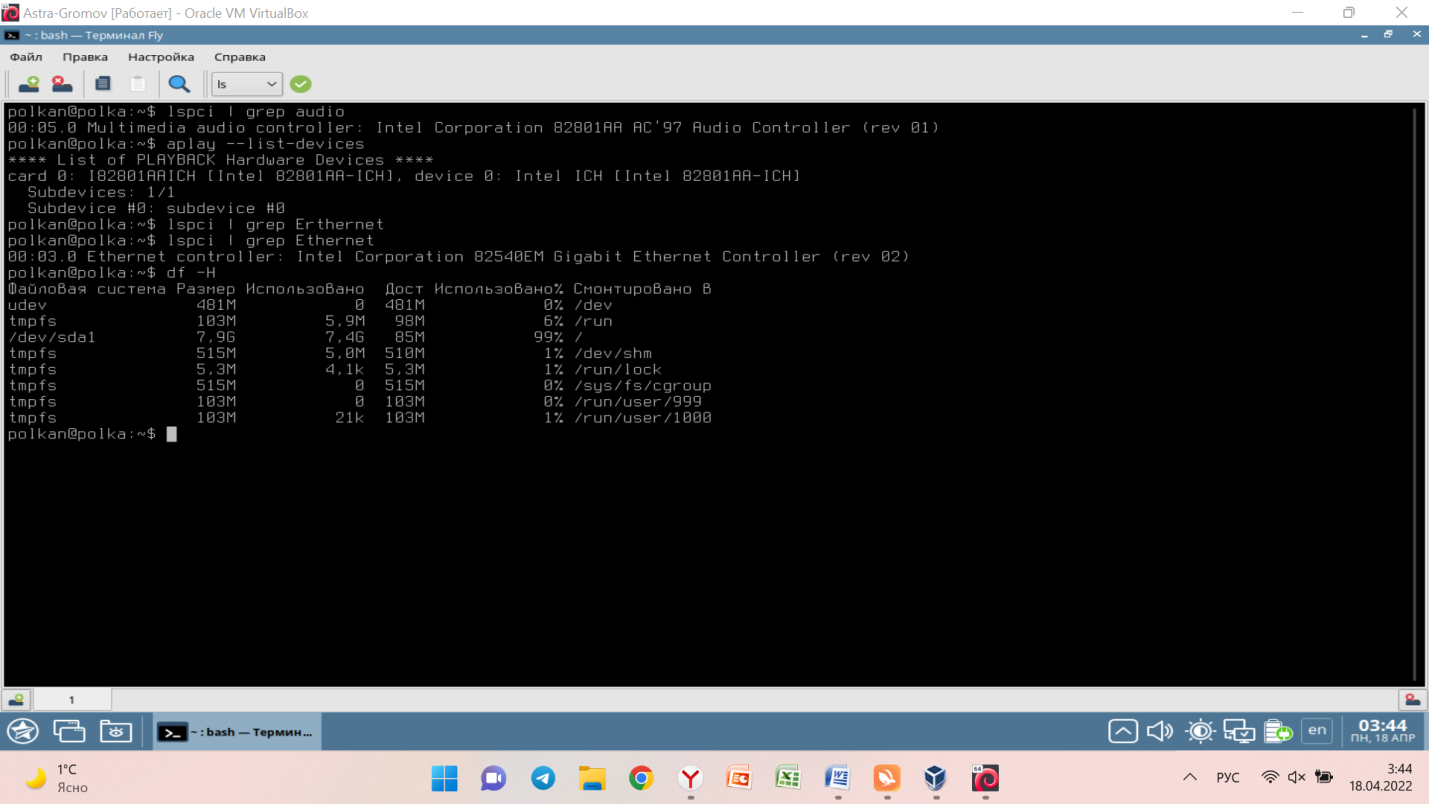This screenshot has height=804, width=1429.
Task: Open Yandex Browser on taskbar
Action: [690, 778]
